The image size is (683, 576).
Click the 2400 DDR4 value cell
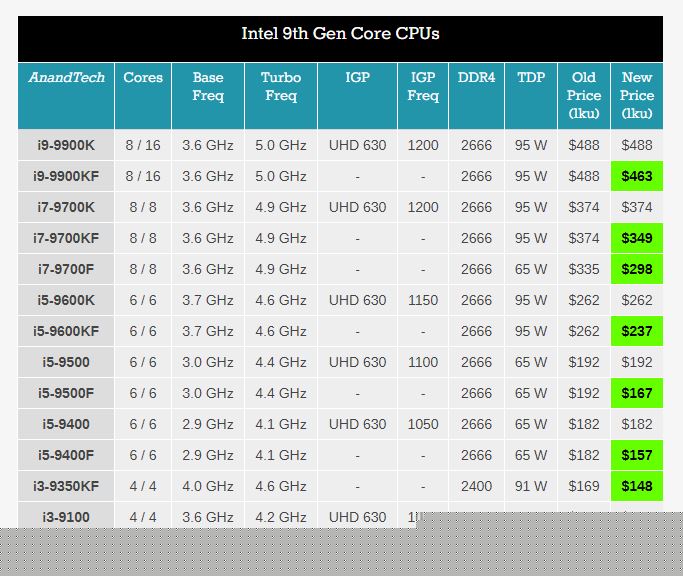(x=477, y=486)
